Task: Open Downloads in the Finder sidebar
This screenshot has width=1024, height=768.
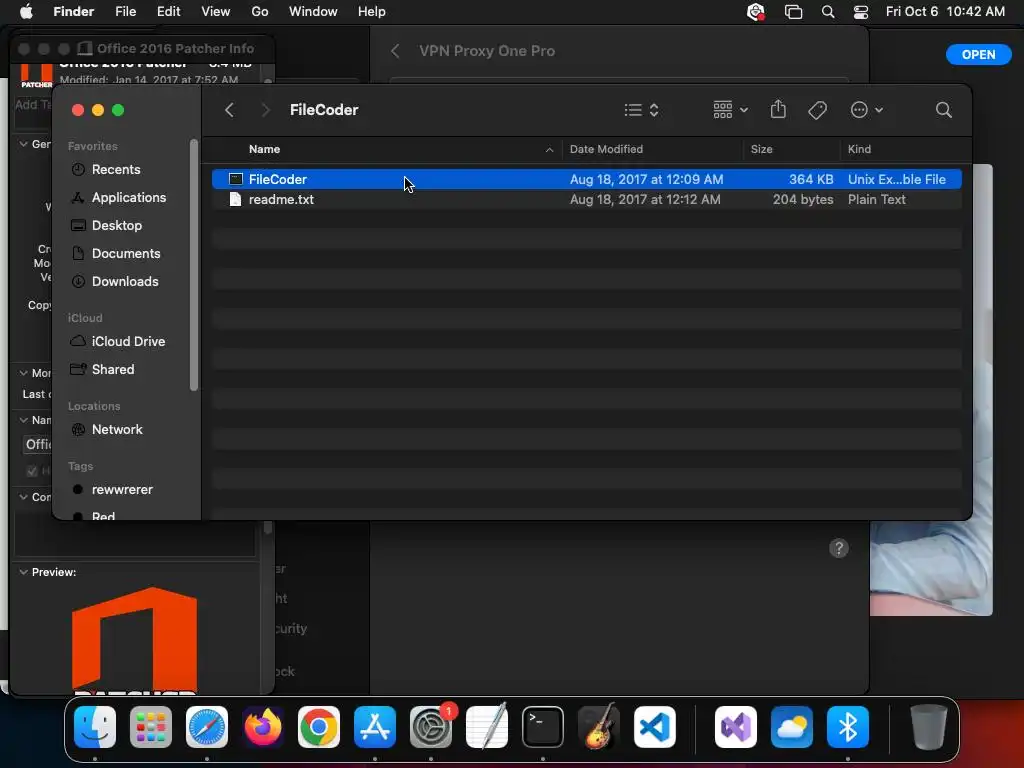Action: tap(125, 281)
